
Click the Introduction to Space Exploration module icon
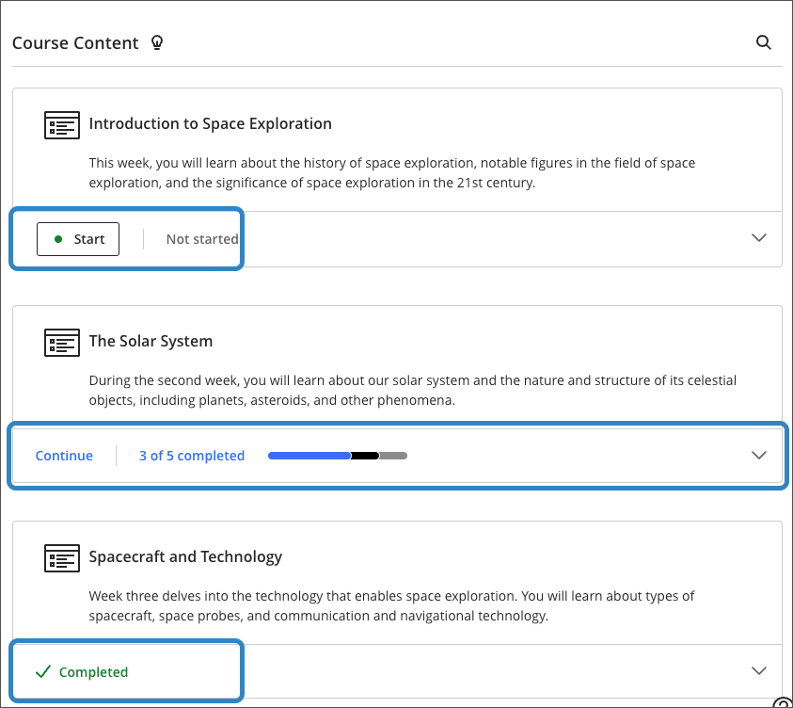[x=62, y=125]
